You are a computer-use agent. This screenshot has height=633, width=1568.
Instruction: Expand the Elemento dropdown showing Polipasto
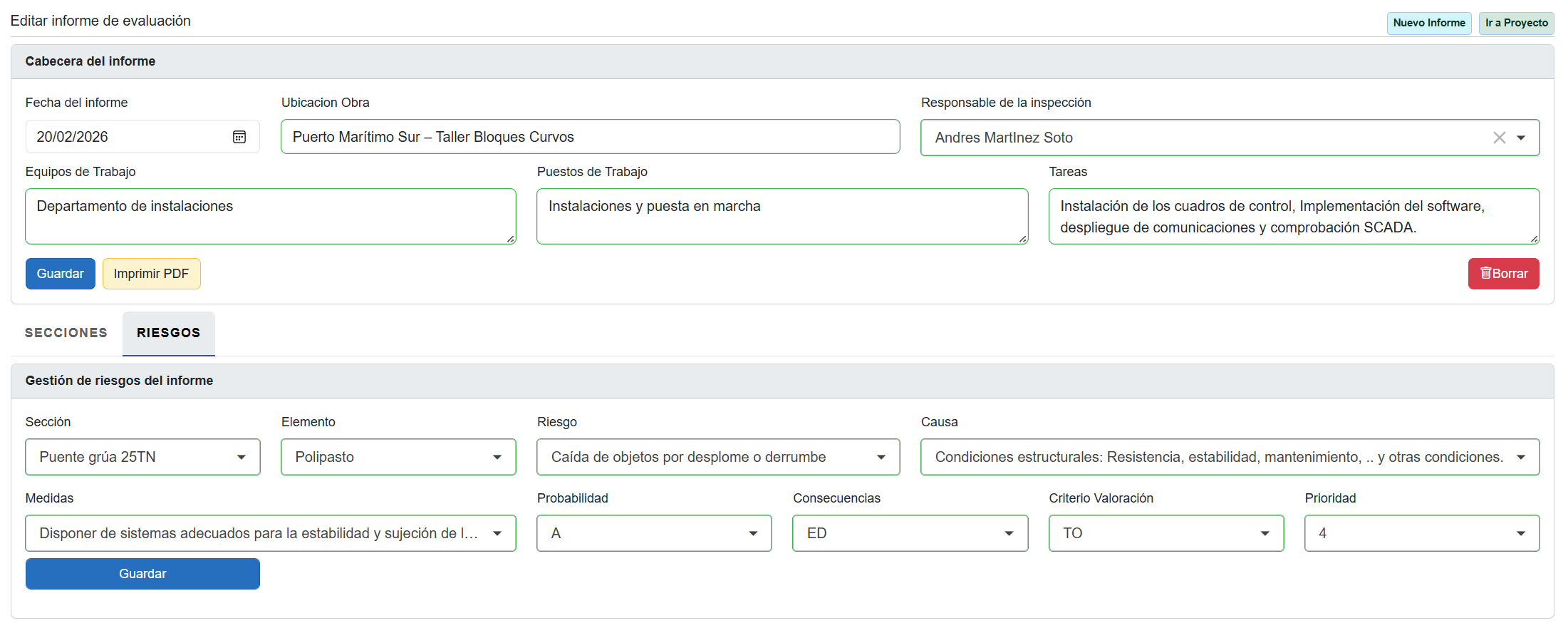tap(398, 457)
